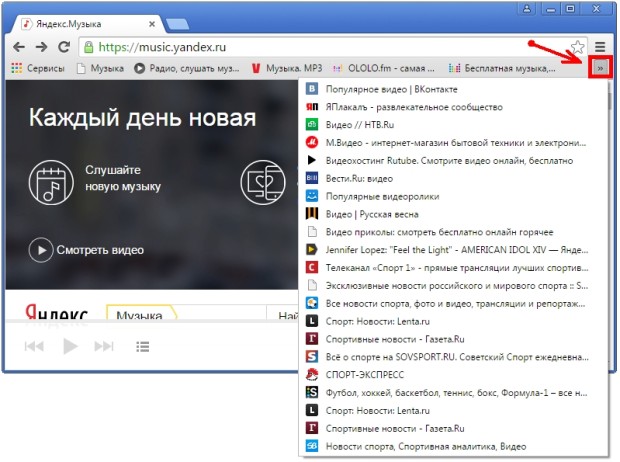Viewport: 620px width, 462px height.
Task: Open М.Видео интернет-магазин entry
Action: click(454, 142)
